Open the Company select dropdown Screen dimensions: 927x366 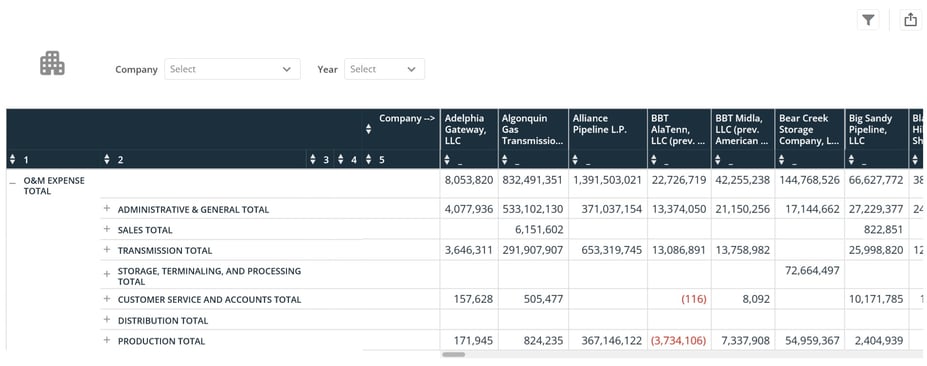coord(232,69)
